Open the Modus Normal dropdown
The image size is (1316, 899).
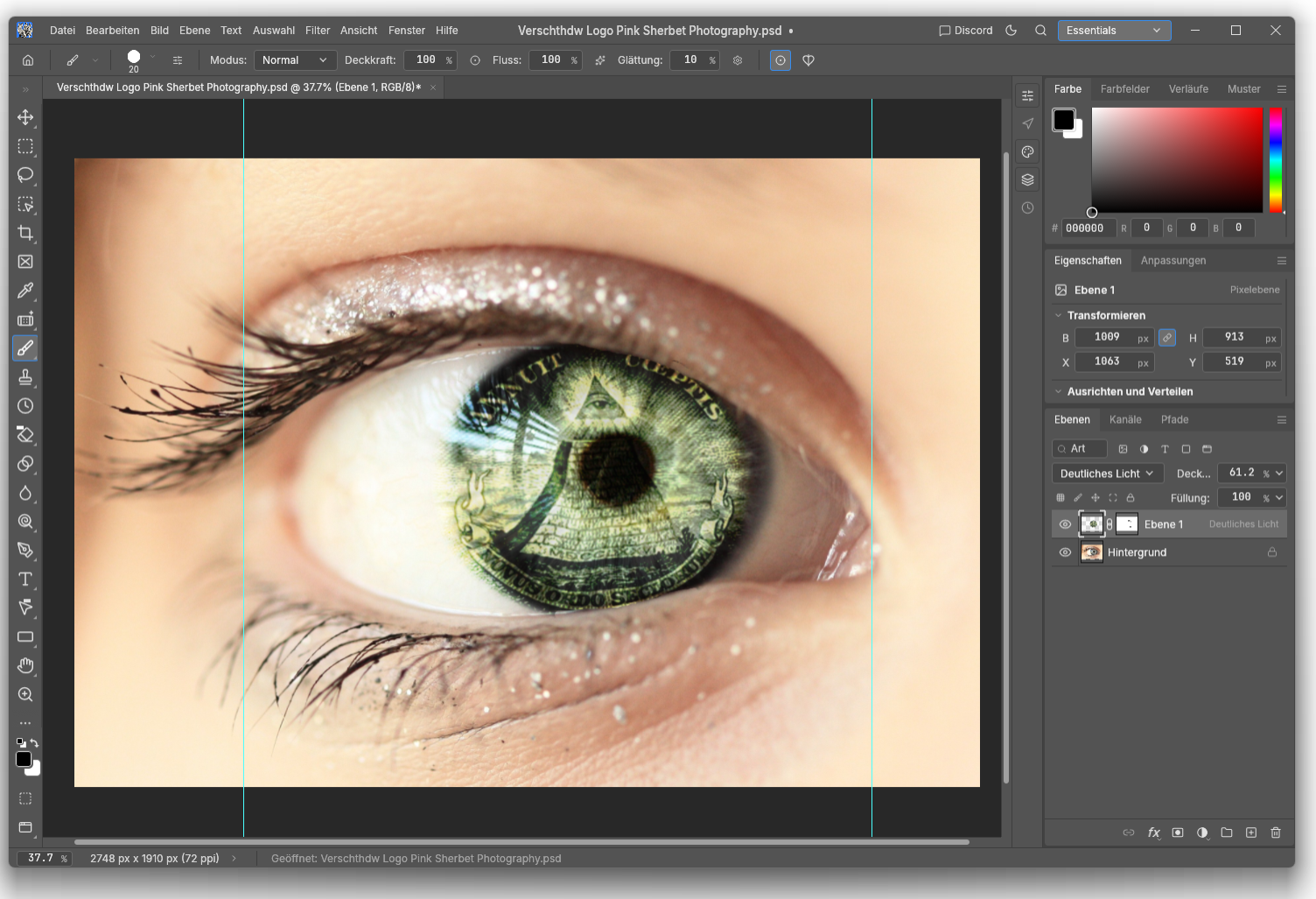point(295,60)
